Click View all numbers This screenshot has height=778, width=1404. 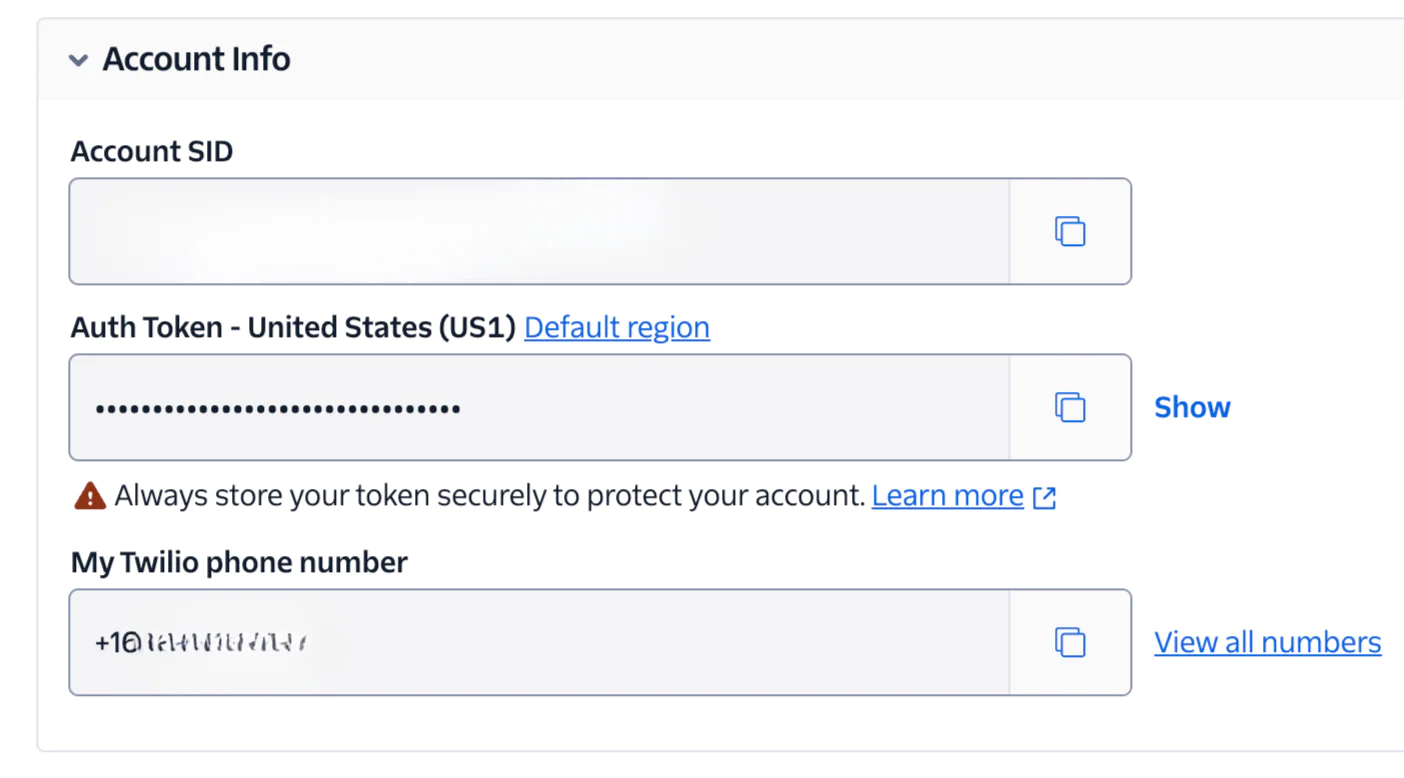tap(1266, 642)
